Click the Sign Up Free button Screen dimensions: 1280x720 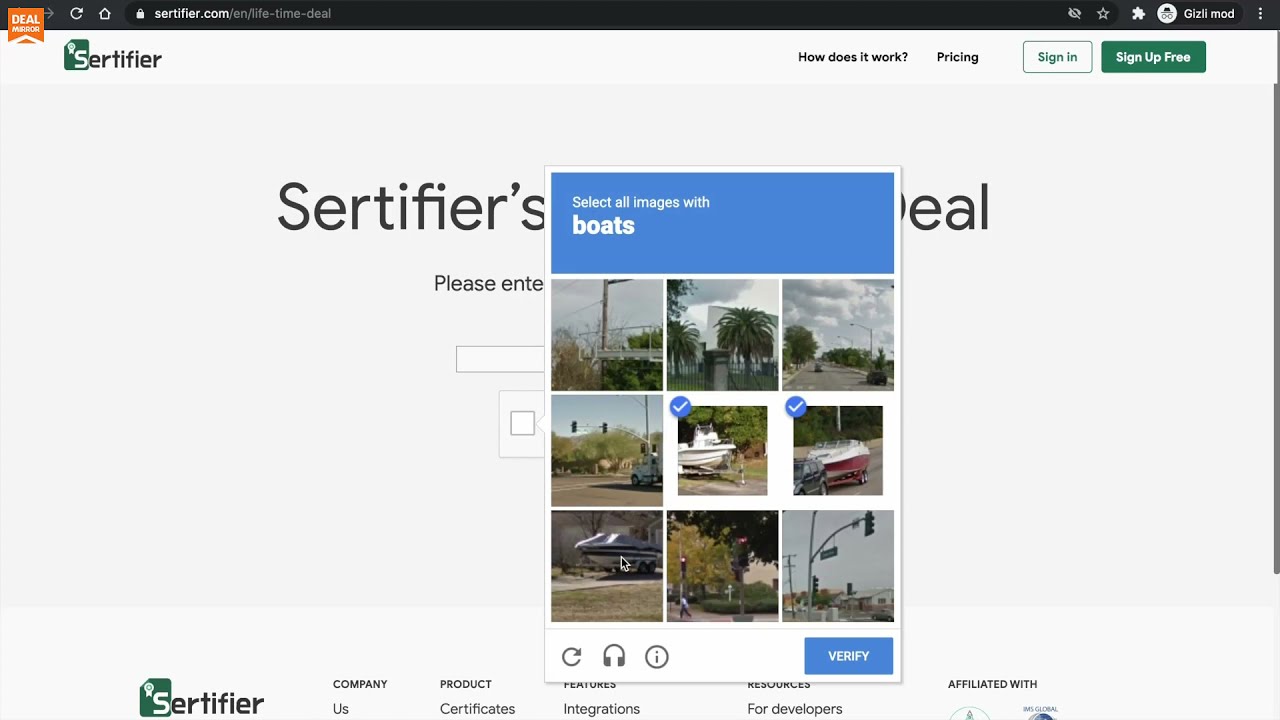1153,57
